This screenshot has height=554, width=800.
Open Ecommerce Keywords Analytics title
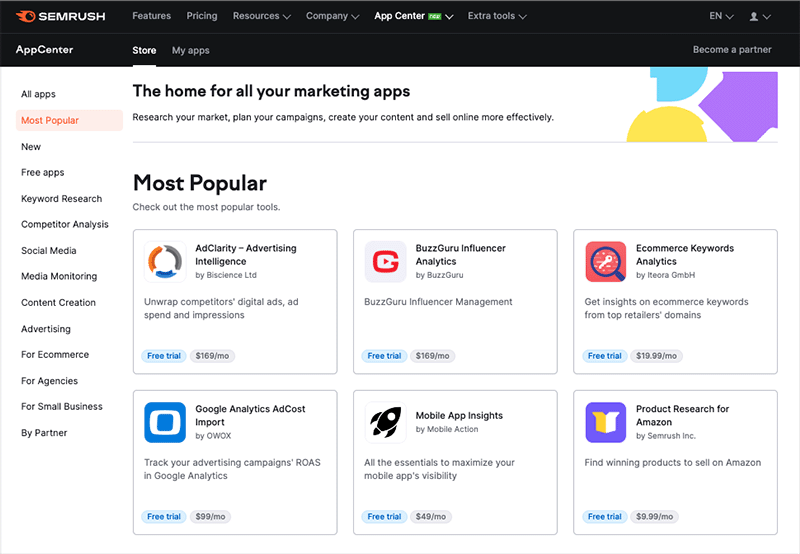coord(685,255)
